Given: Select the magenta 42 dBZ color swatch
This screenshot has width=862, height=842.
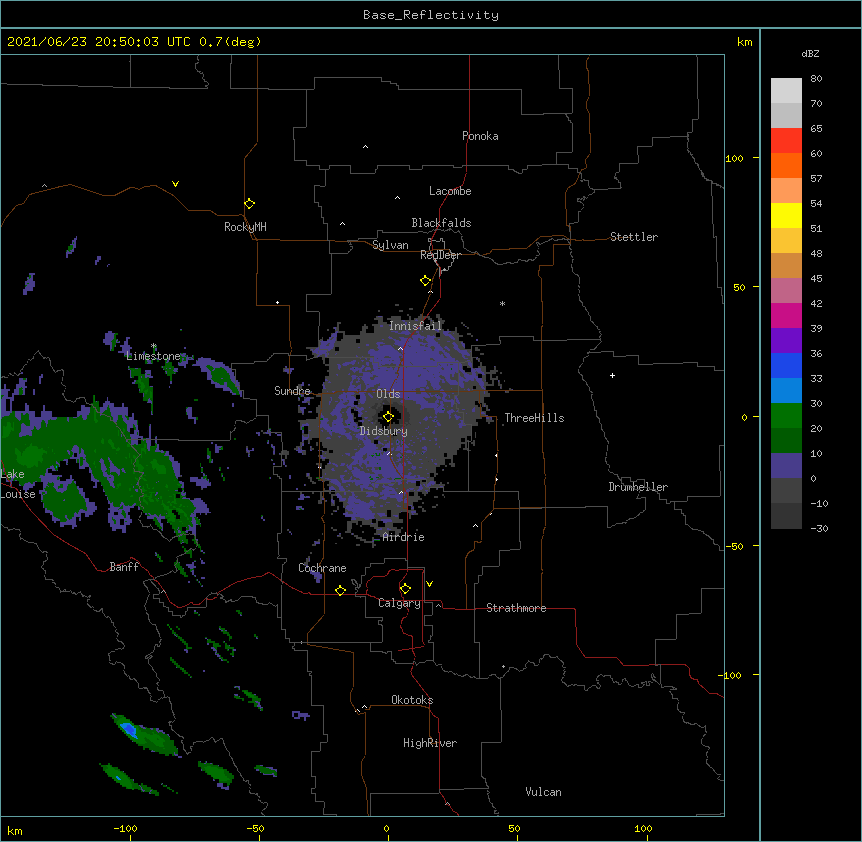Looking at the screenshot, I should pos(786,315).
